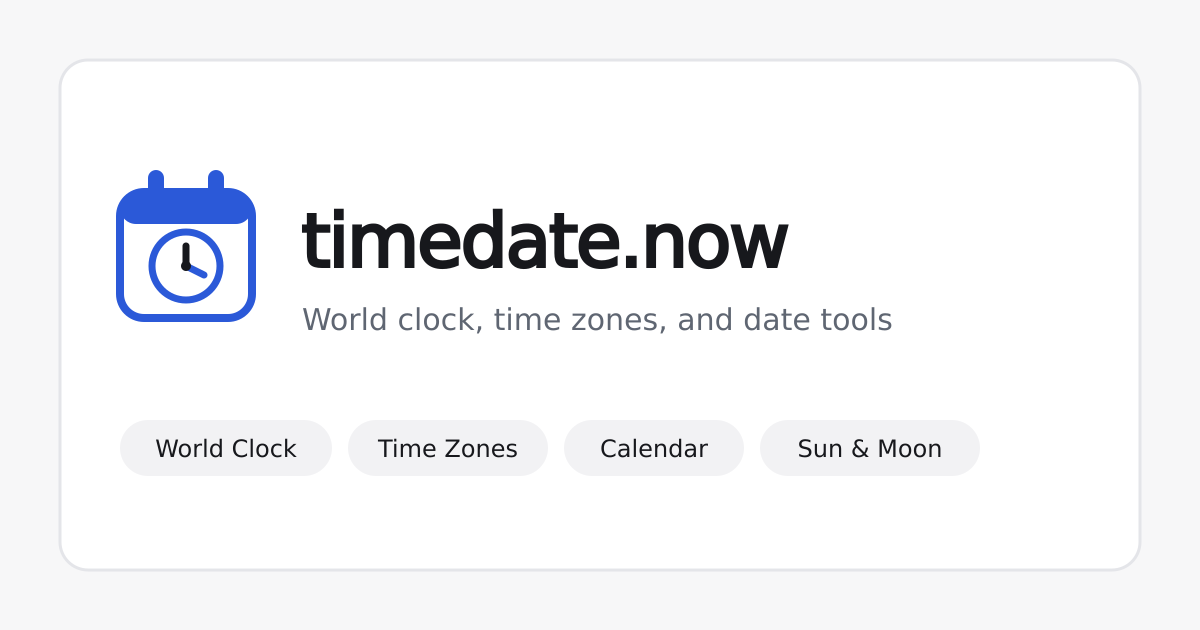1200x630 pixels.
Task: Click the solid blue header band of the calendar icon
Action: click(186, 206)
